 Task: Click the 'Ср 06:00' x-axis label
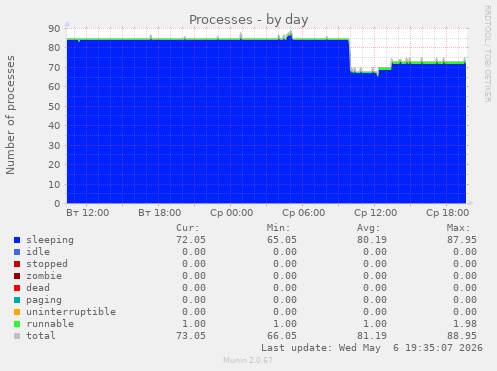click(304, 213)
